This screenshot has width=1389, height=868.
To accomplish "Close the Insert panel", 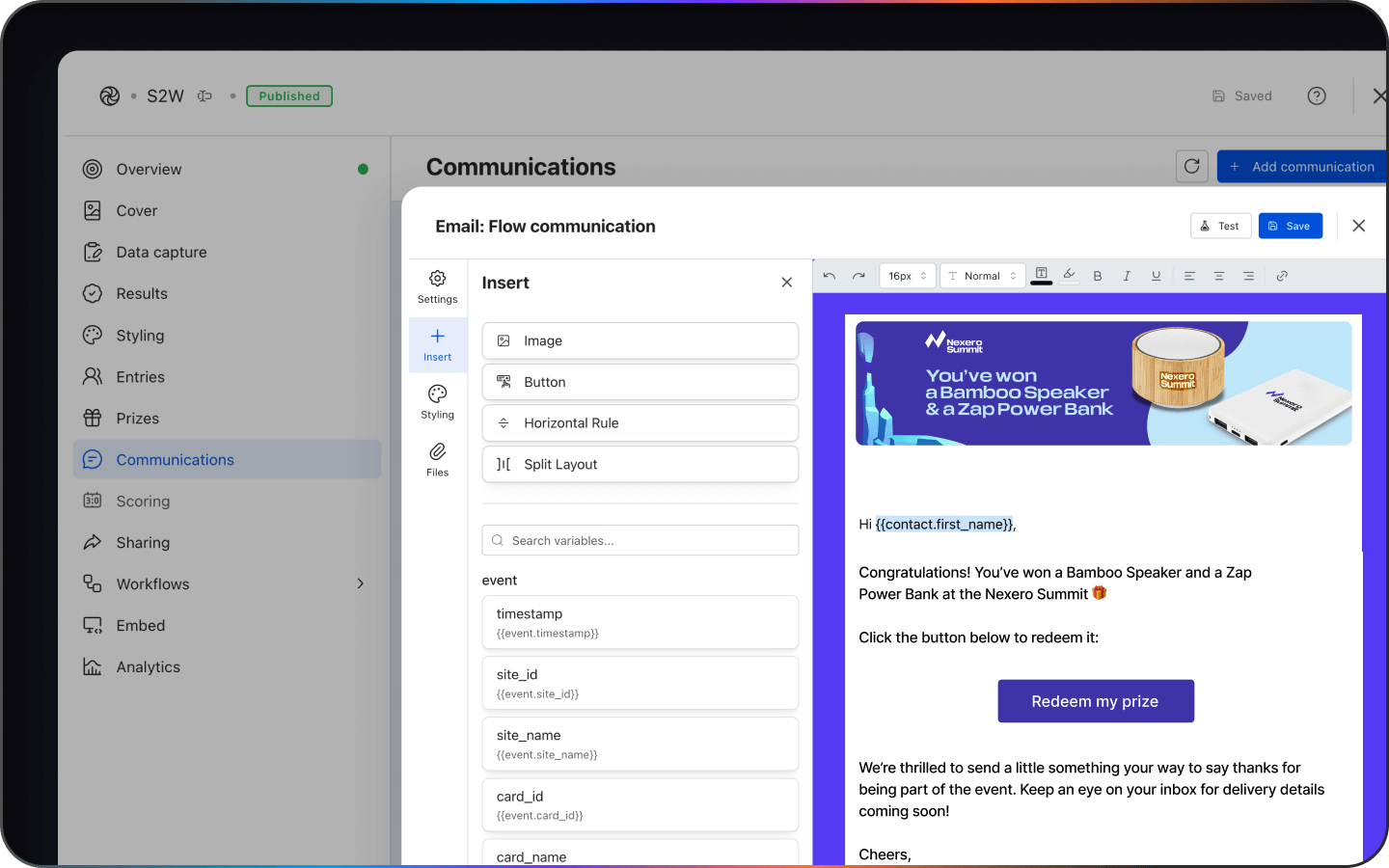I will point(787,283).
